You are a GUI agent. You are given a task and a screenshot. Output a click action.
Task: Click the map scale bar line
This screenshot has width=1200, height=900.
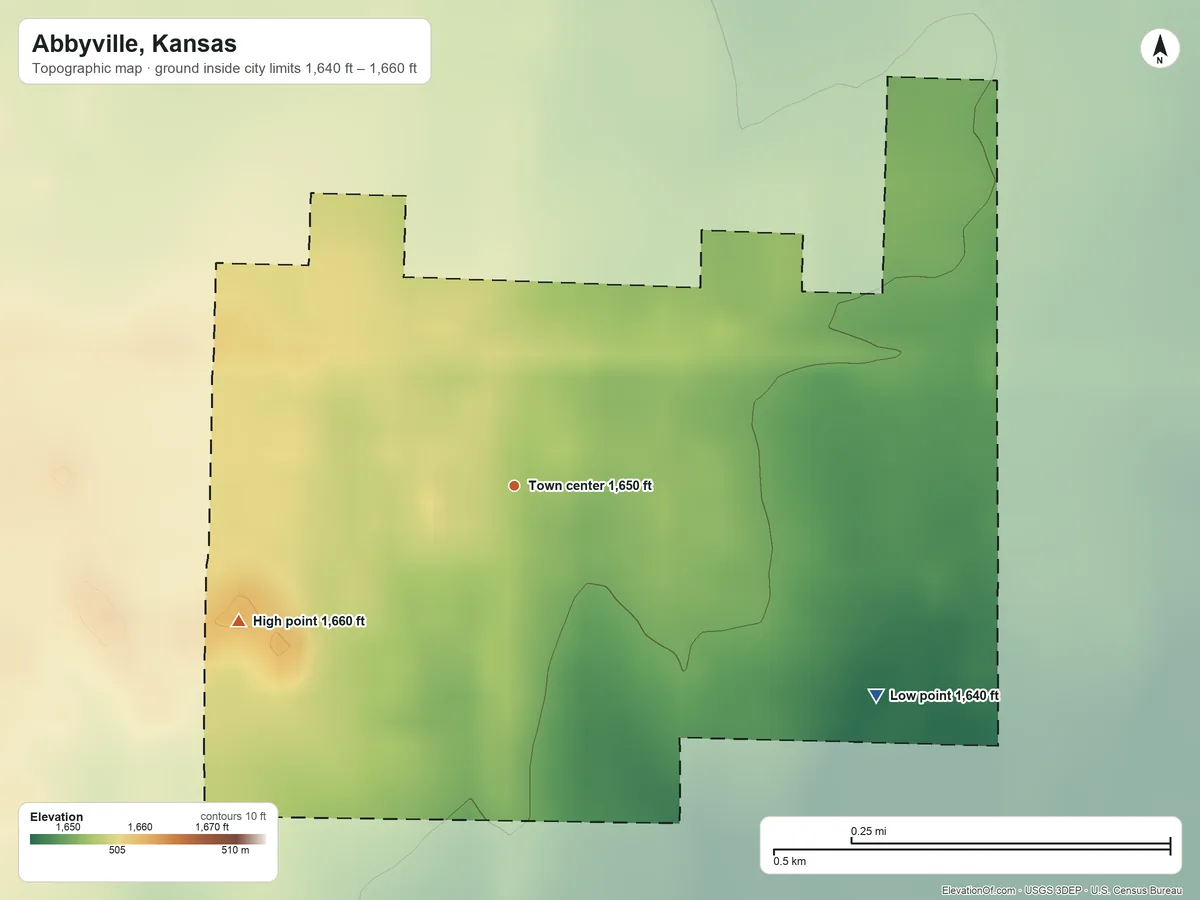point(971,848)
